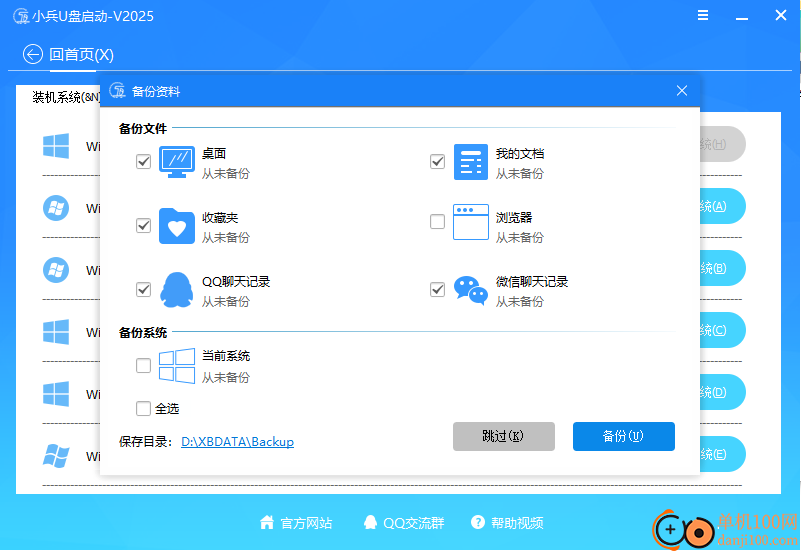
Task: Click the QQ聊天记录 label text
Action: (x=236, y=281)
